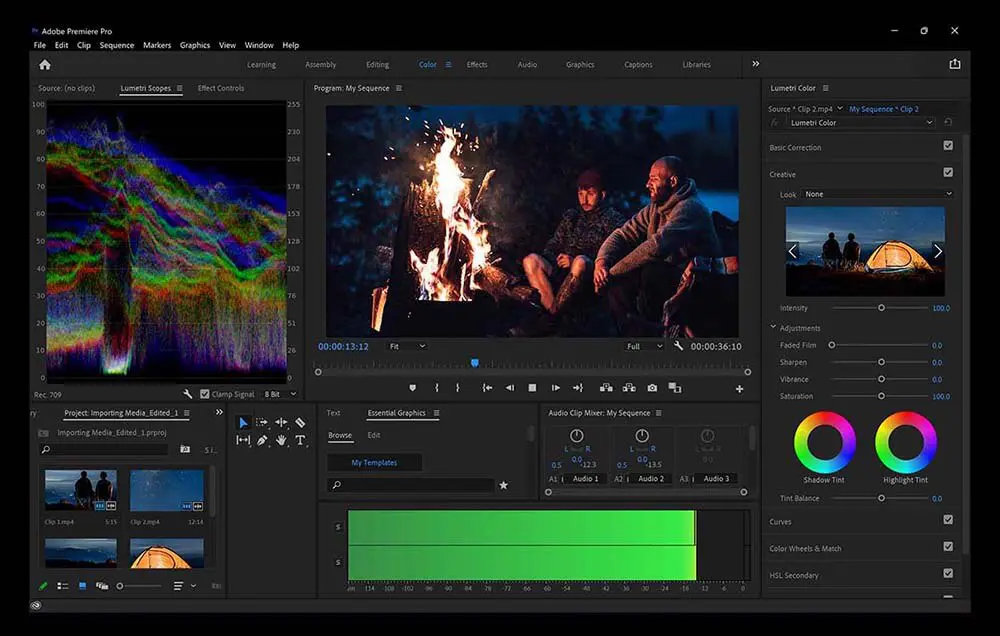Switch to the Effect Controls tab
Image resolution: width=1000 pixels, height=636 pixels.
point(221,88)
